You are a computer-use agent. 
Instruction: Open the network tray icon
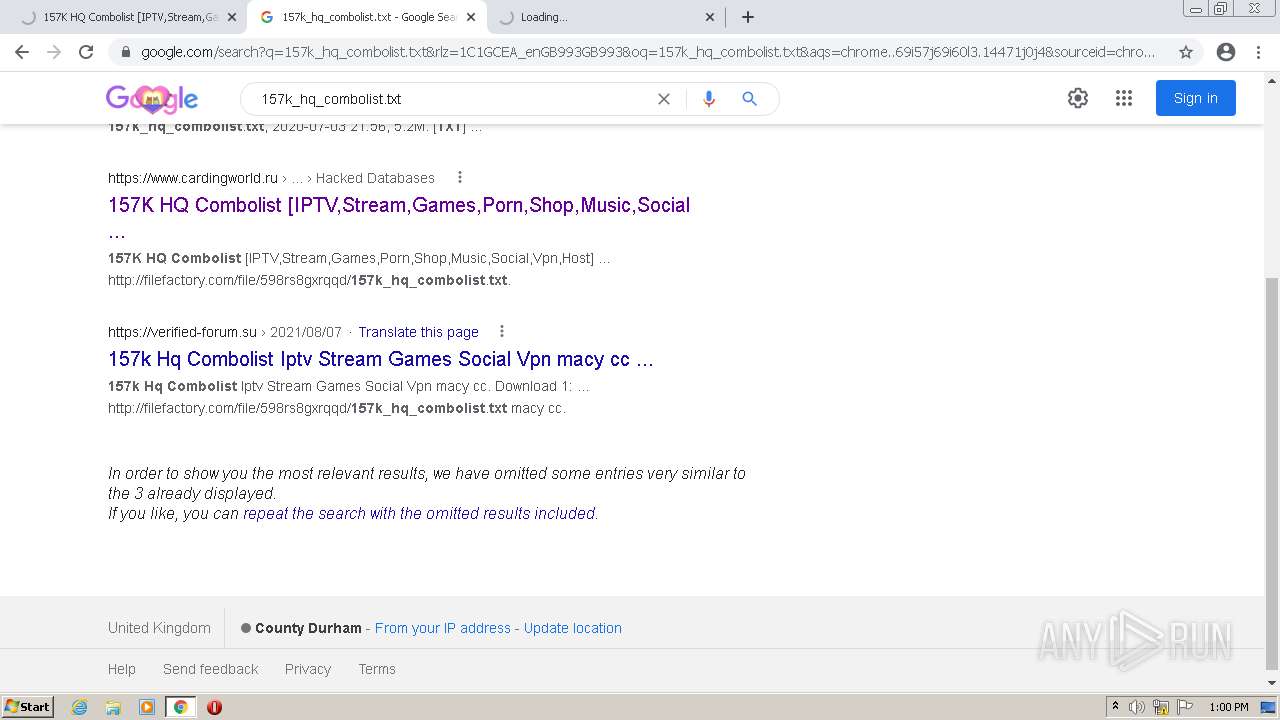(1161, 707)
